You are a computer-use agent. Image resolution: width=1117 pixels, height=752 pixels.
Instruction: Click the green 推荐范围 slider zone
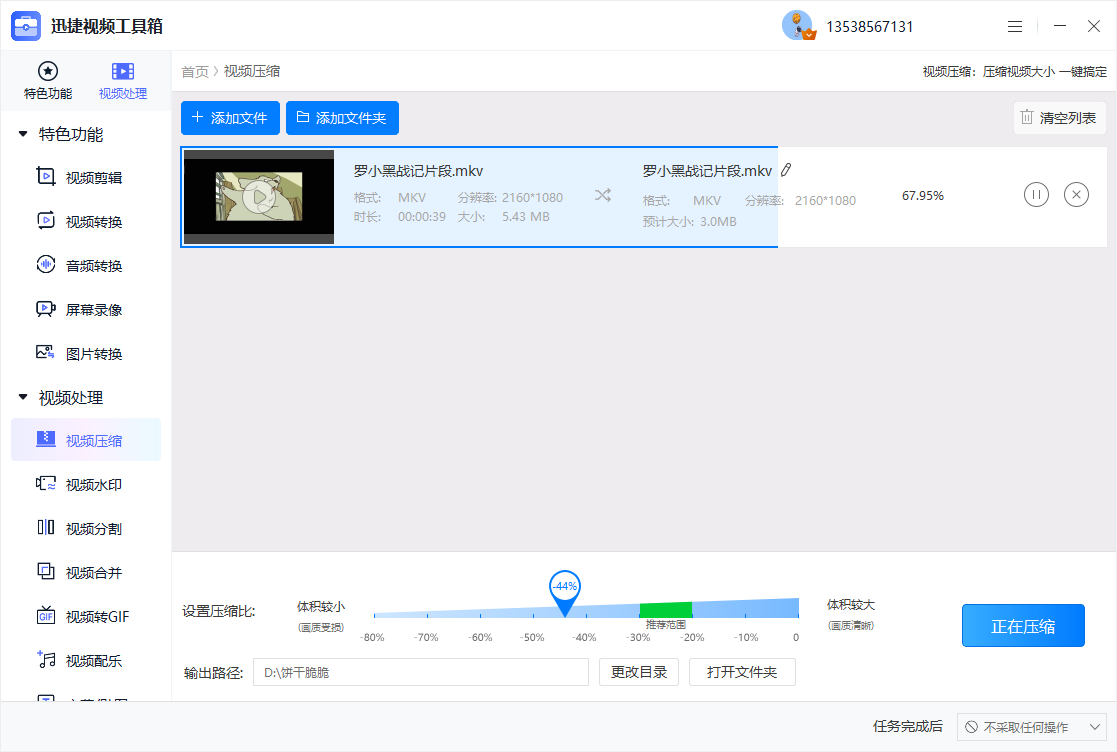[665, 610]
